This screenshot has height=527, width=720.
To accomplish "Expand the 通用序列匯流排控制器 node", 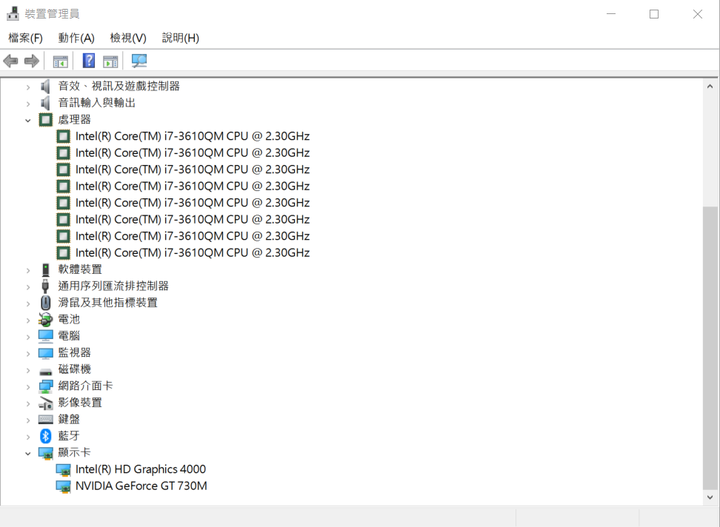I will [x=28, y=287].
